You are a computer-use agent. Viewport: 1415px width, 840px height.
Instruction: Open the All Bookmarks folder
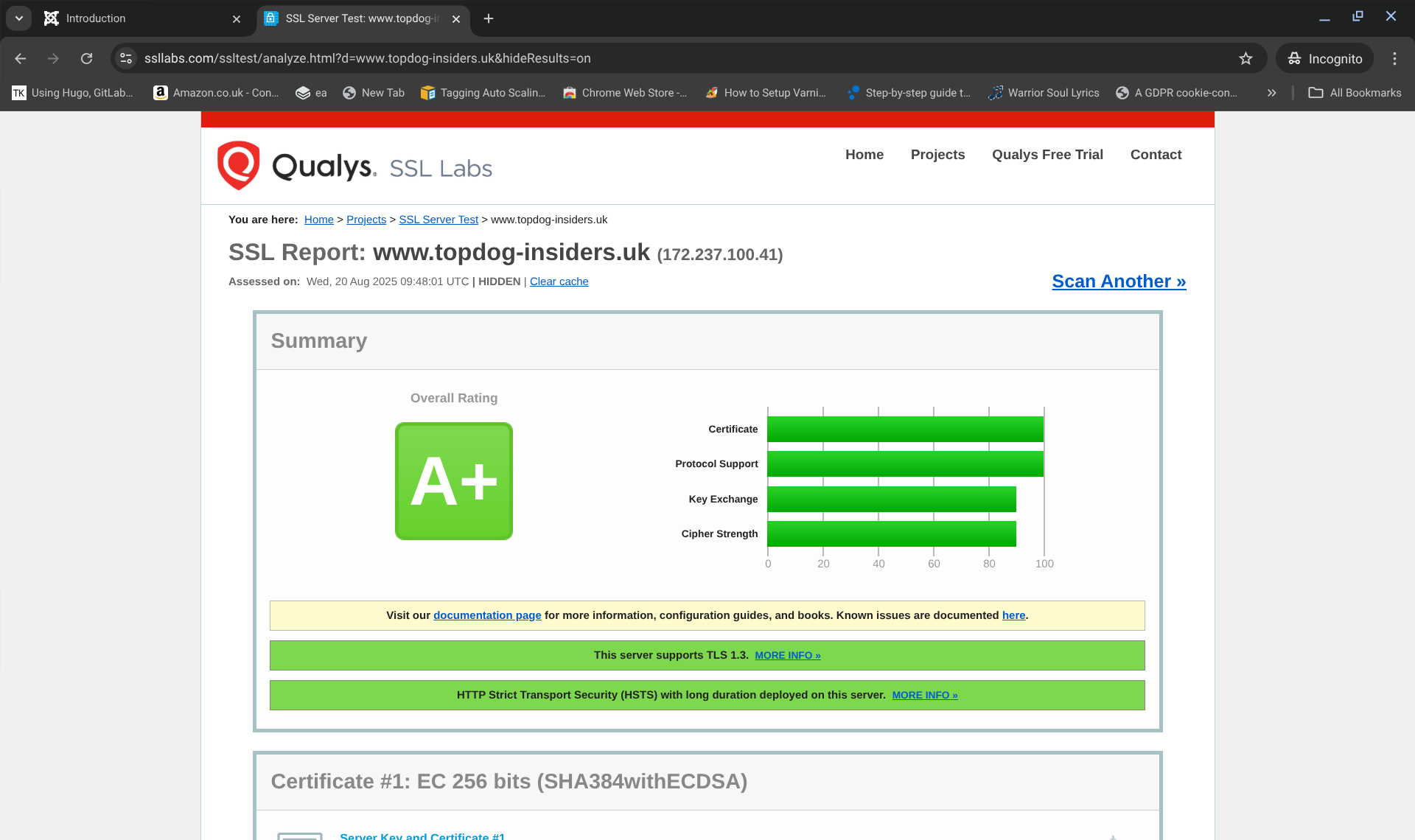[1355, 93]
